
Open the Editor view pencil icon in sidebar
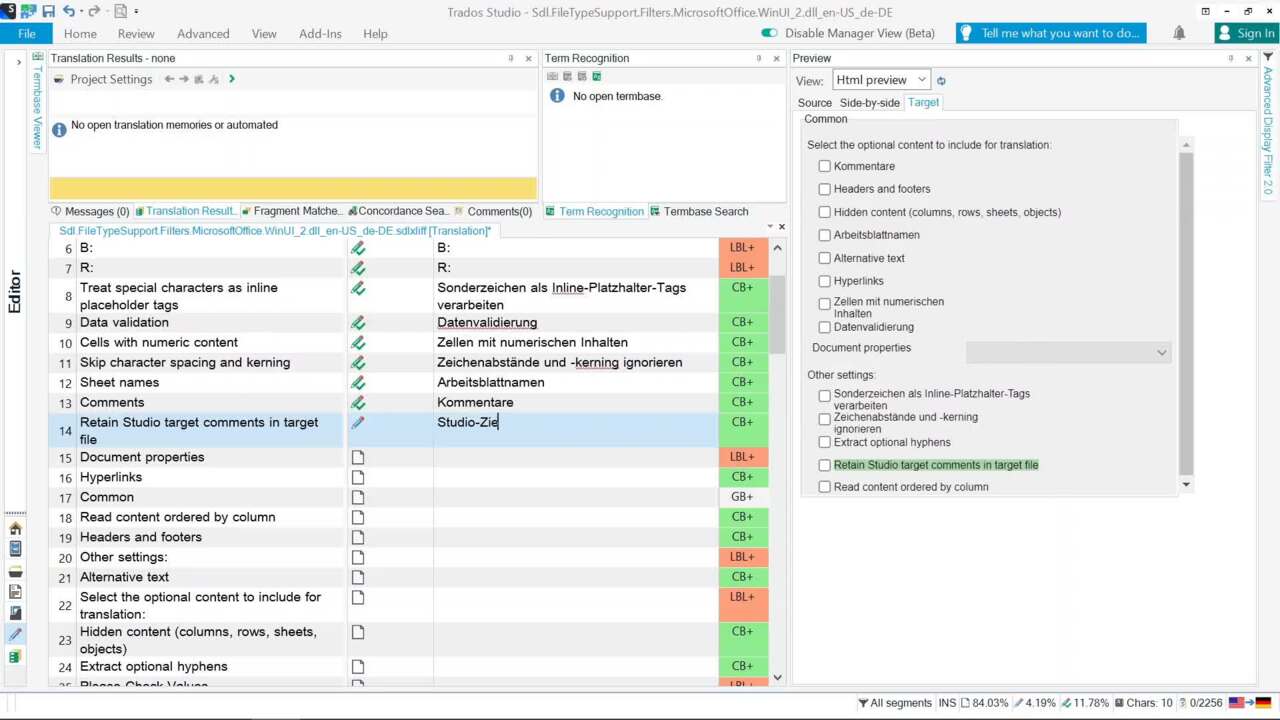tap(15, 635)
